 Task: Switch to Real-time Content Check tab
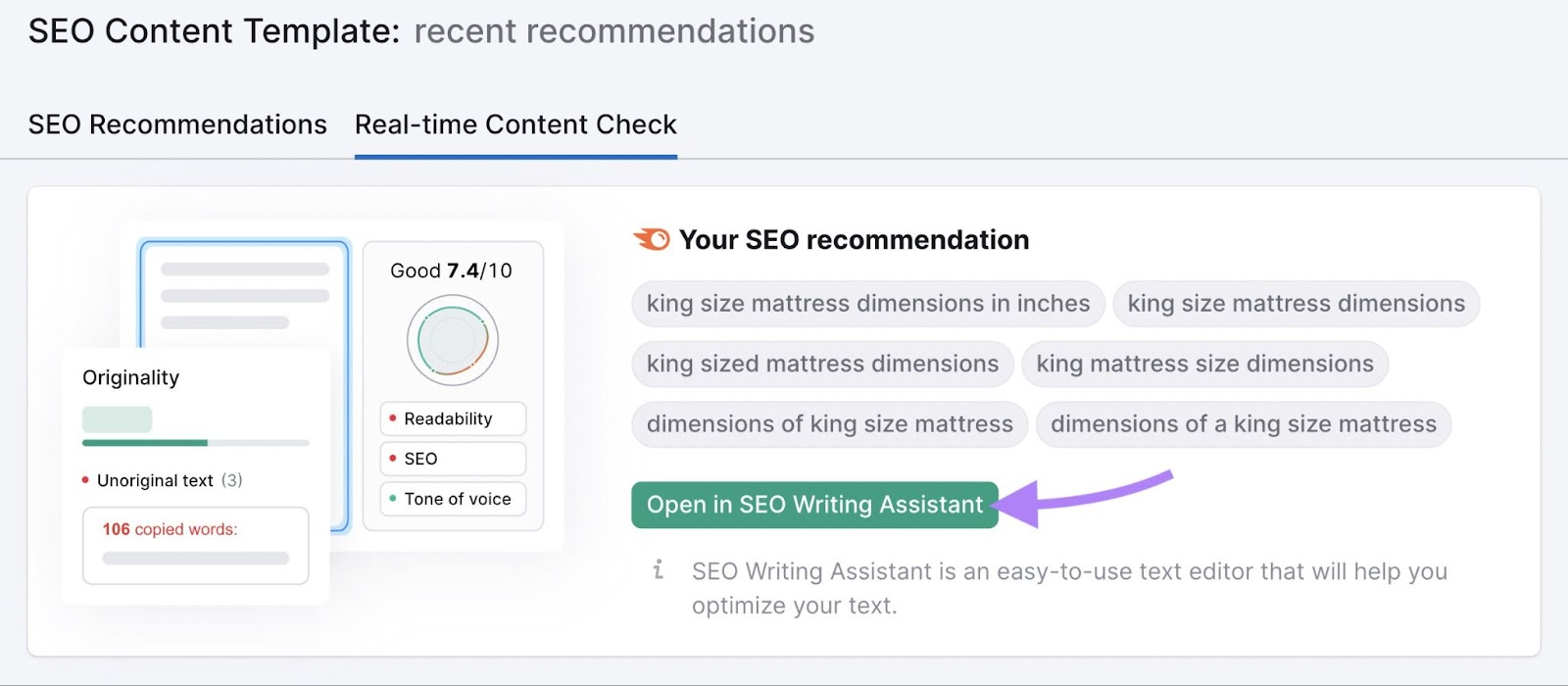click(x=515, y=124)
